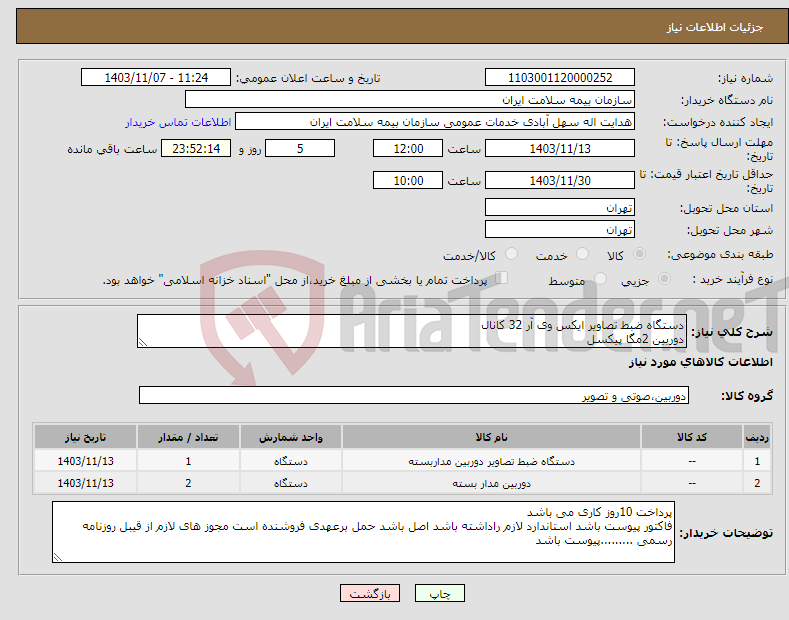This screenshot has height=620, width=789.
Task: Click the کد کالا column header
Action: click(x=692, y=437)
